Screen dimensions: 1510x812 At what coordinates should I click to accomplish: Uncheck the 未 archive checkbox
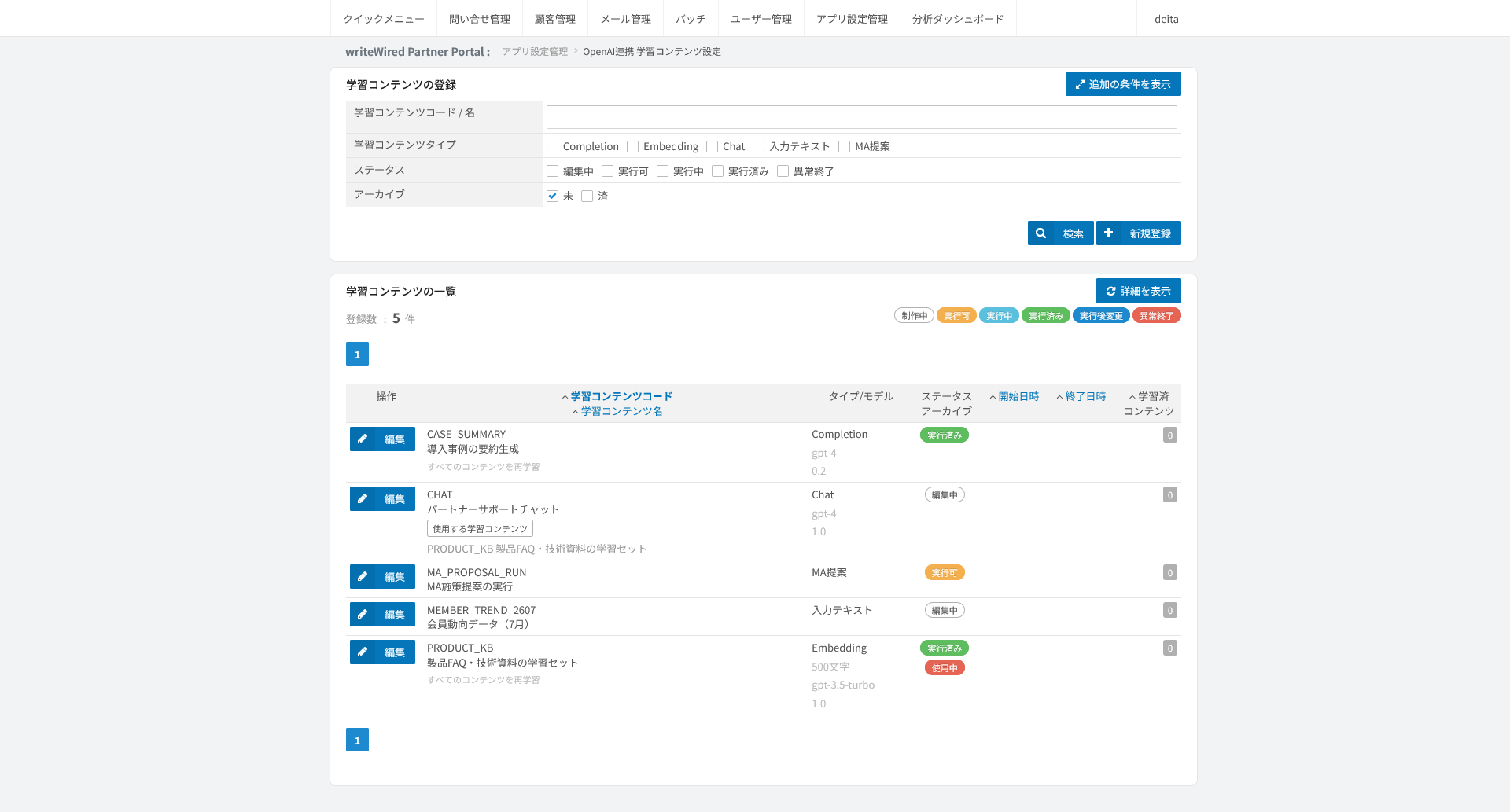click(x=552, y=196)
